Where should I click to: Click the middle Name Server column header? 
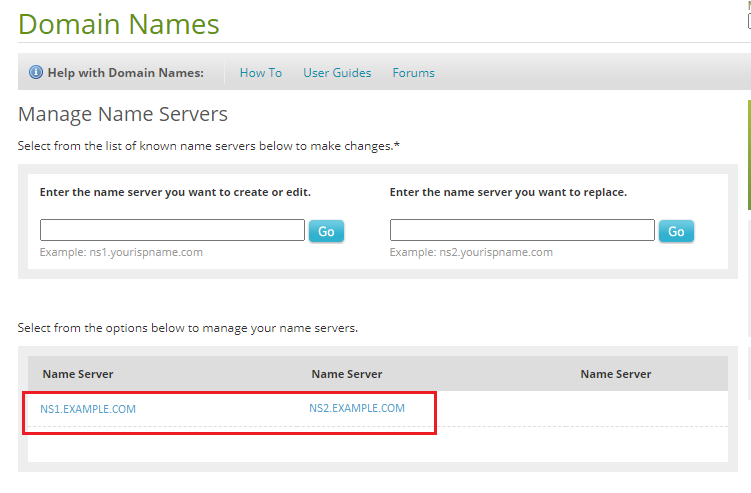tap(347, 374)
